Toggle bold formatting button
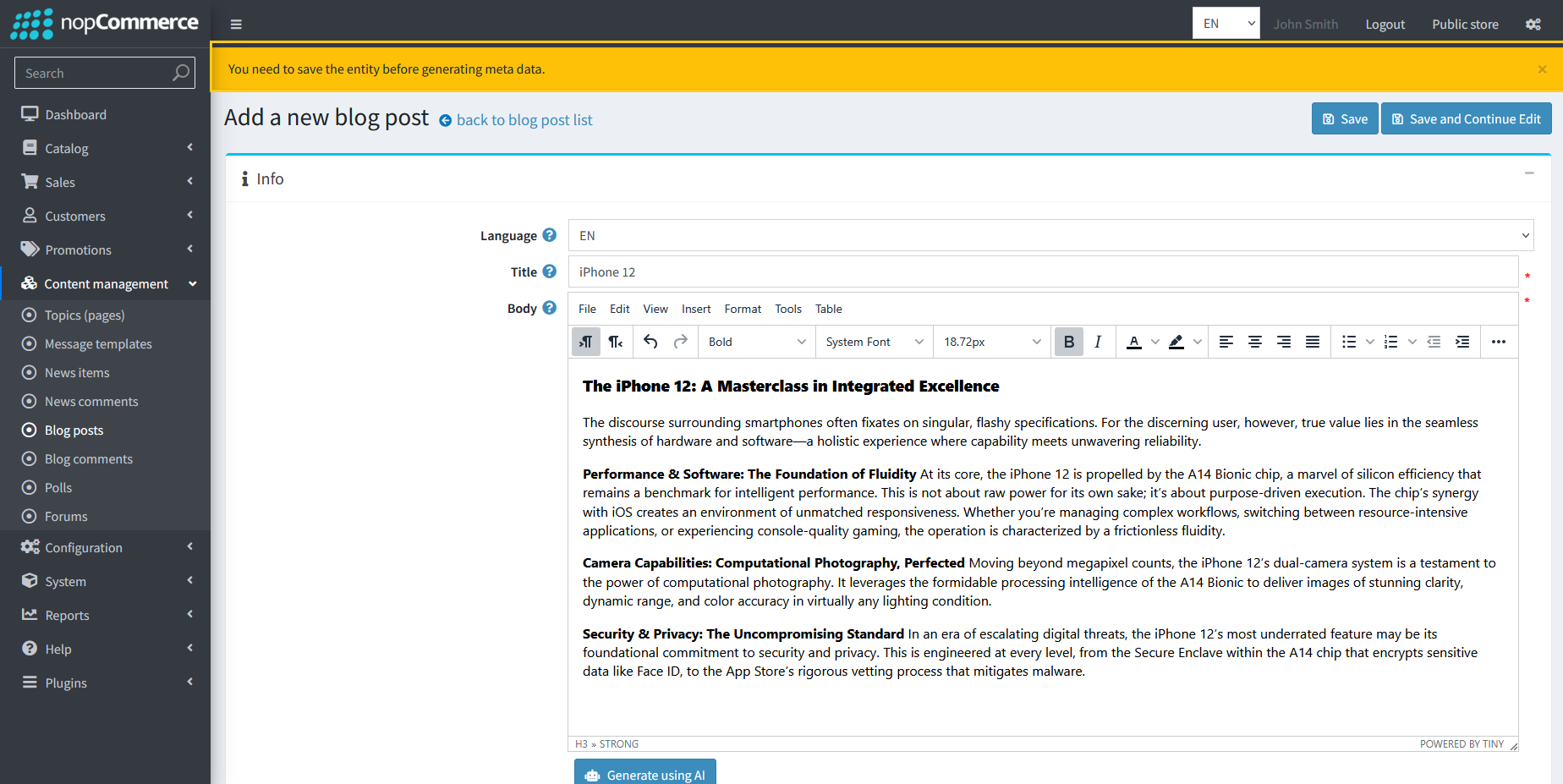The height and width of the screenshot is (784, 1563). (x=1069, y=342)
